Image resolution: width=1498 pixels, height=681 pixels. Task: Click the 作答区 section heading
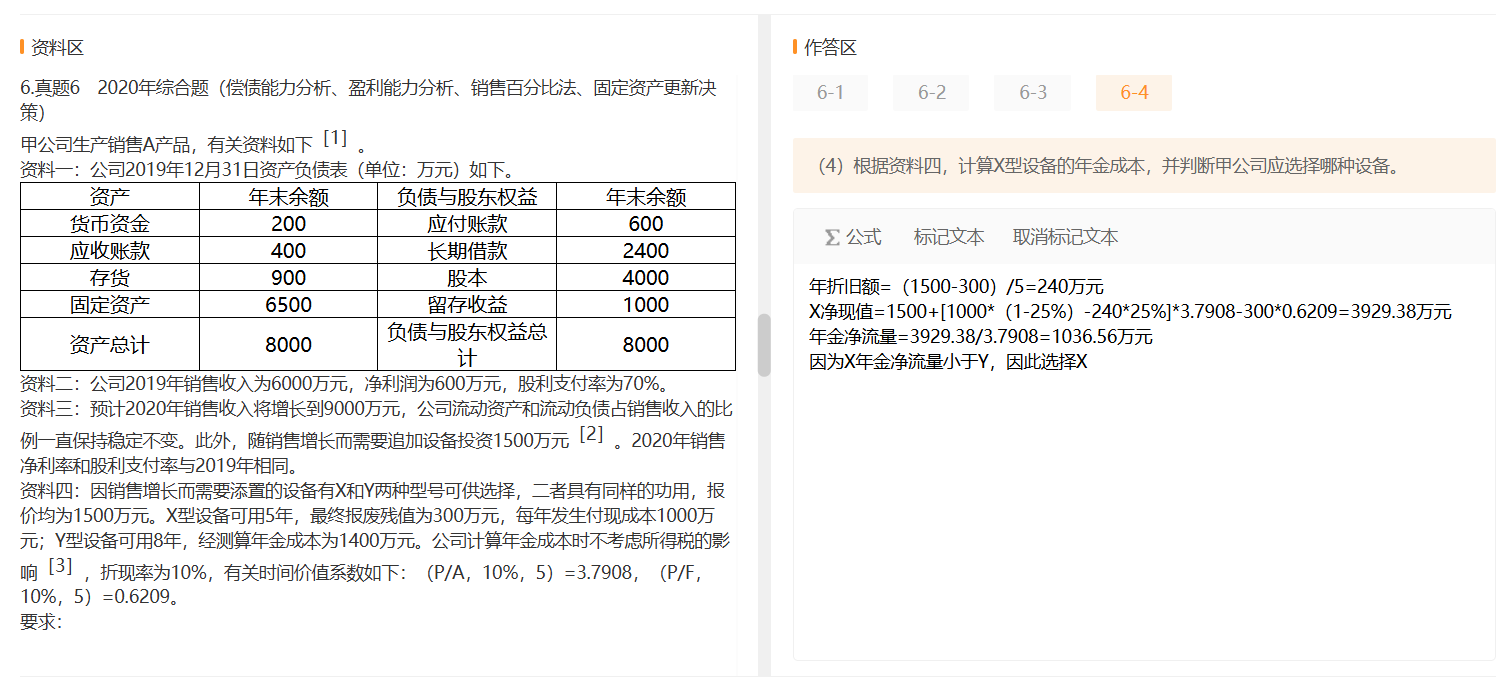[830, 47]
